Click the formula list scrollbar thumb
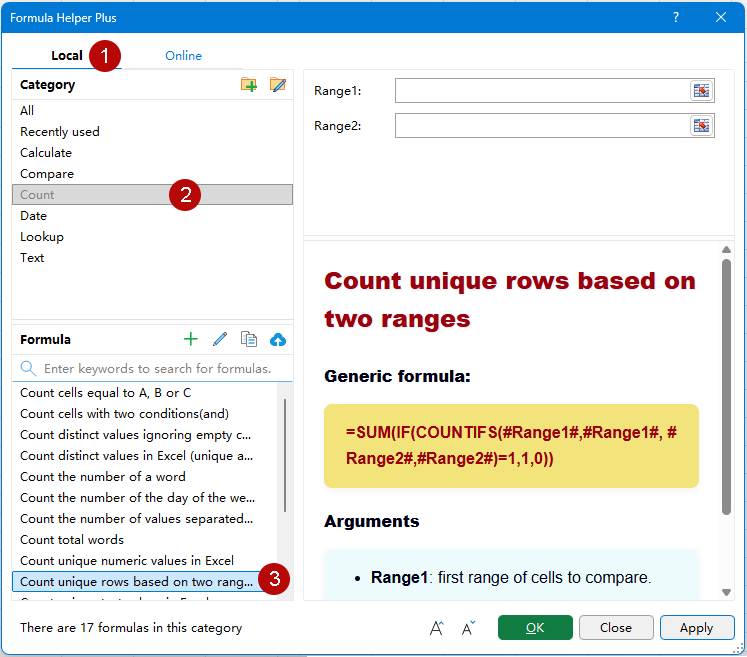This screenshot has height=657, width=747. coord(285,455)
